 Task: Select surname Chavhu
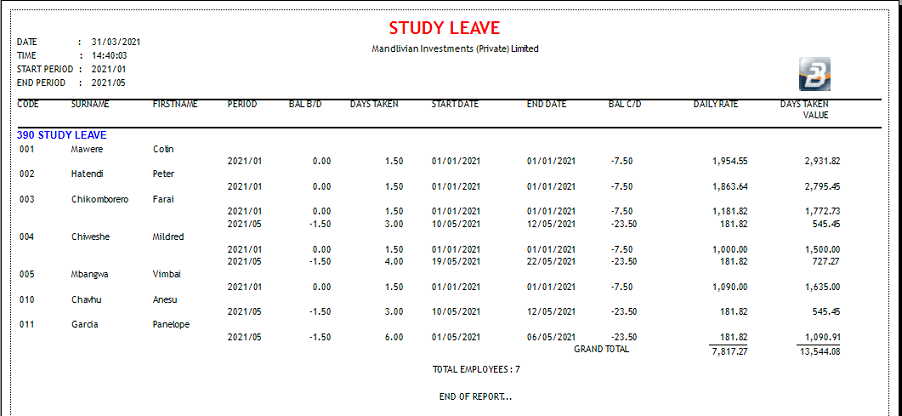pos(86,300)
